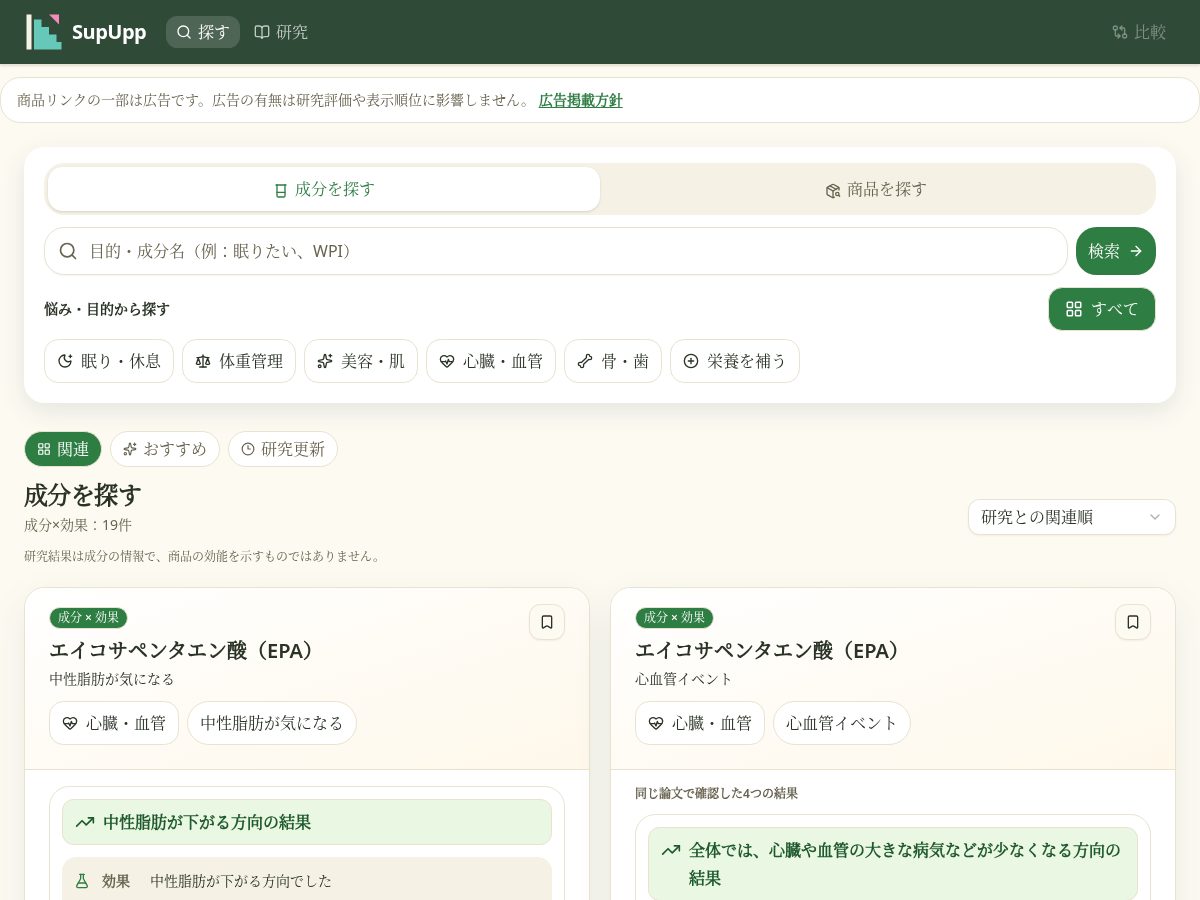The height and width of the screenshot is (900, 1200).
Task: Open EPA 中性脂肪が気になる card title
Action: coord(186,651)
